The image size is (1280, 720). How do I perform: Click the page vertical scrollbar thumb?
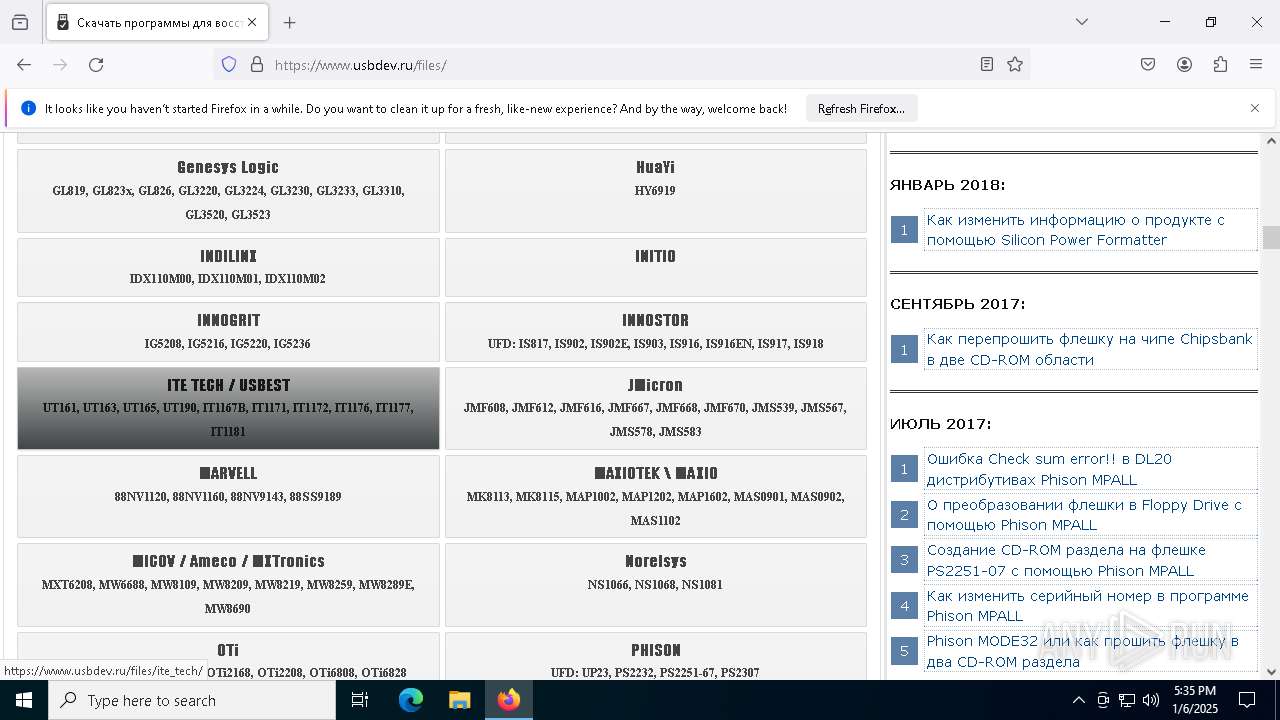click(x=1271, y=237)
